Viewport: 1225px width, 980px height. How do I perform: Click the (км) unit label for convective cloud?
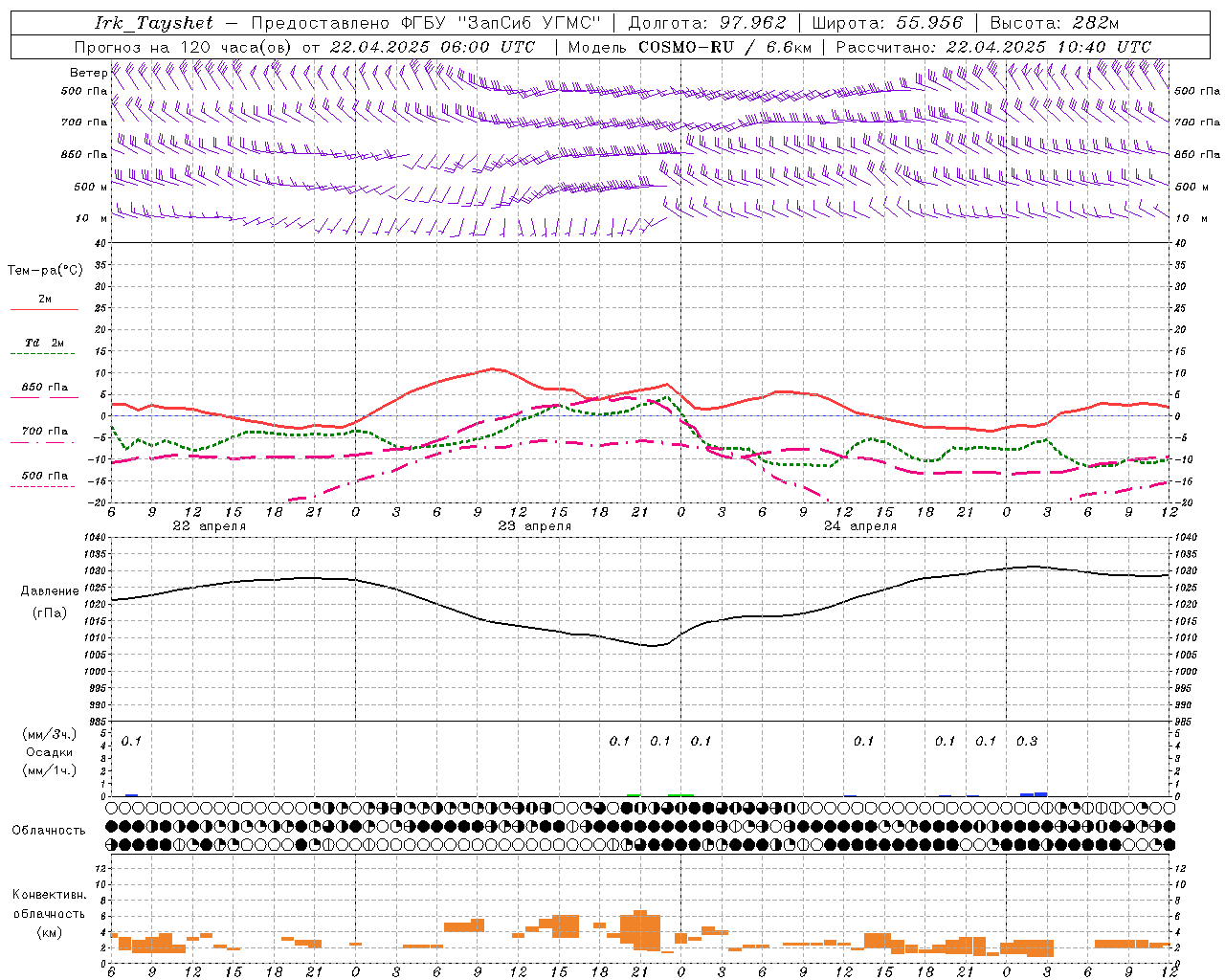[x=50, y=932]
